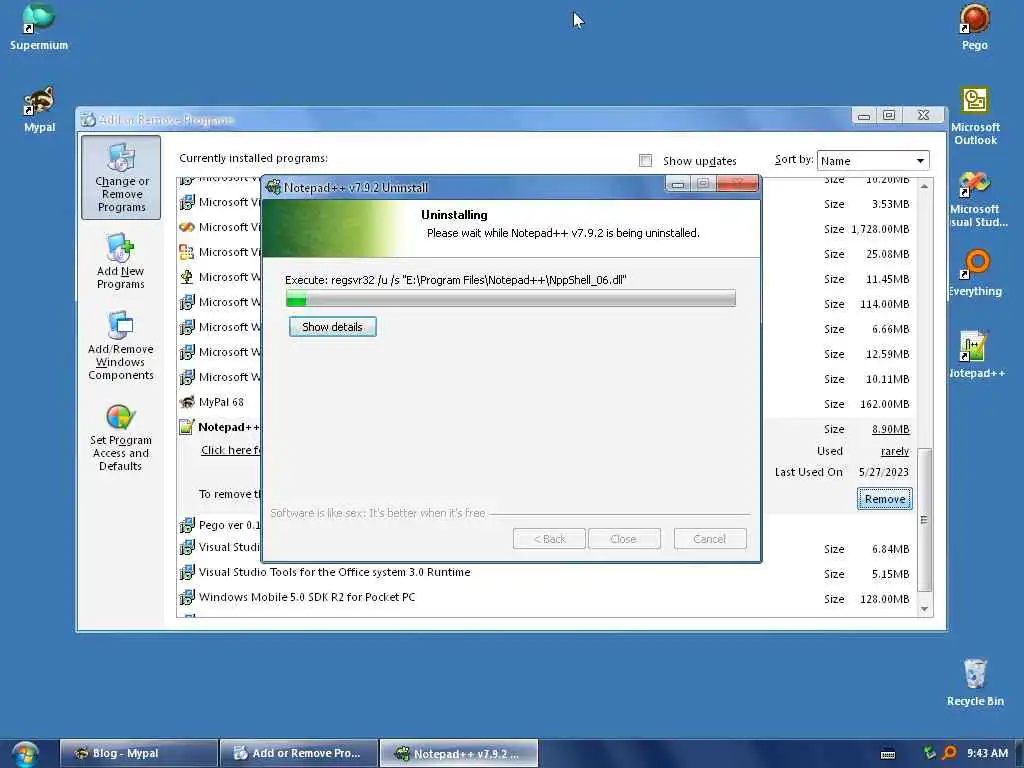Minimize the Notepad++ Uninstall dialog
The image size is (1024, 768).
[x=678, y=185]
